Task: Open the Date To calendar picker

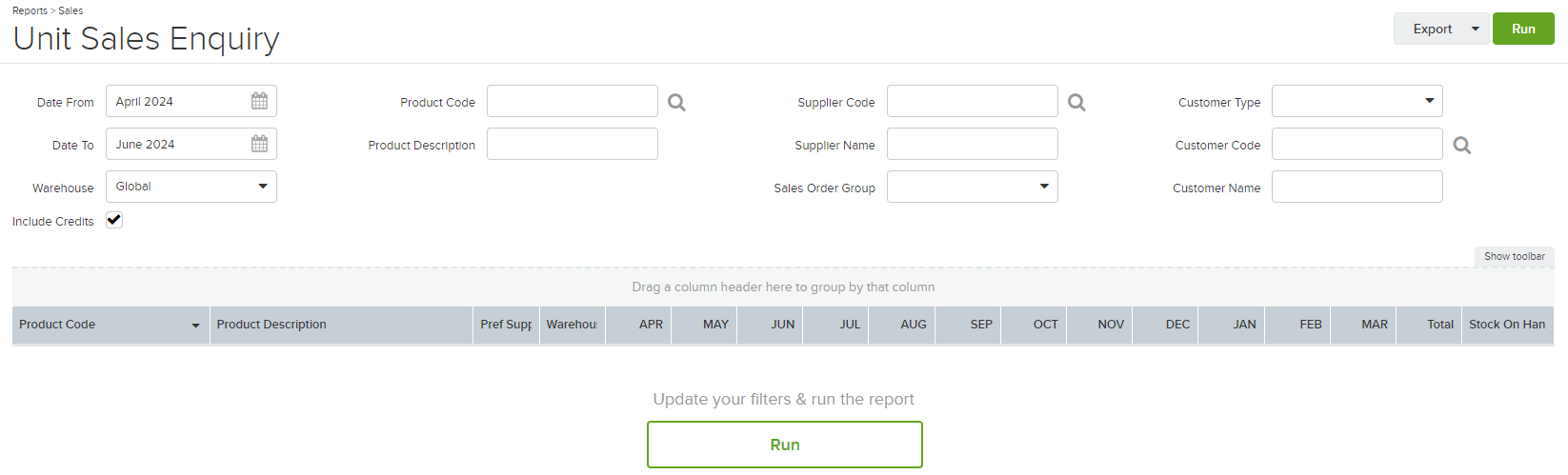Action: pyautogui.click(x=259, y=144)
